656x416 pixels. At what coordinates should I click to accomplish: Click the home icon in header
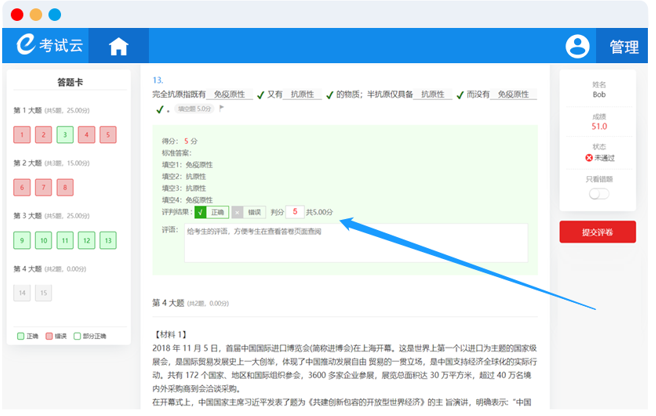click(x=119, y=46)
